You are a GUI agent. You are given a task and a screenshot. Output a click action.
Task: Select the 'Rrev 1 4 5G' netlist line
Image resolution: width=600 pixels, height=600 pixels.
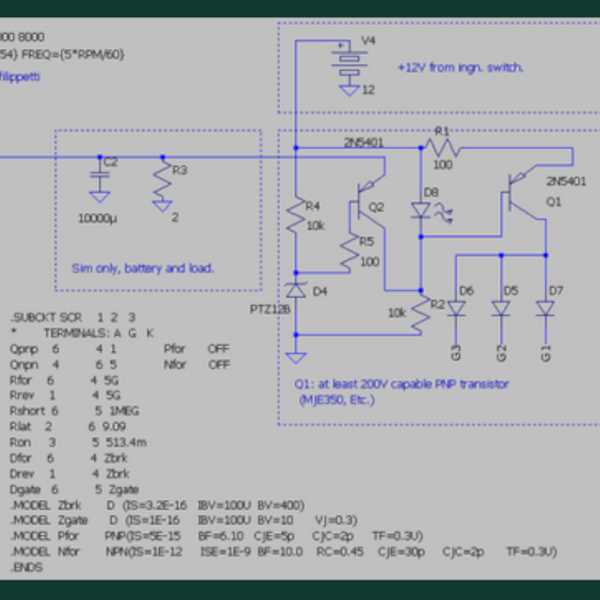tap(65, 395)
